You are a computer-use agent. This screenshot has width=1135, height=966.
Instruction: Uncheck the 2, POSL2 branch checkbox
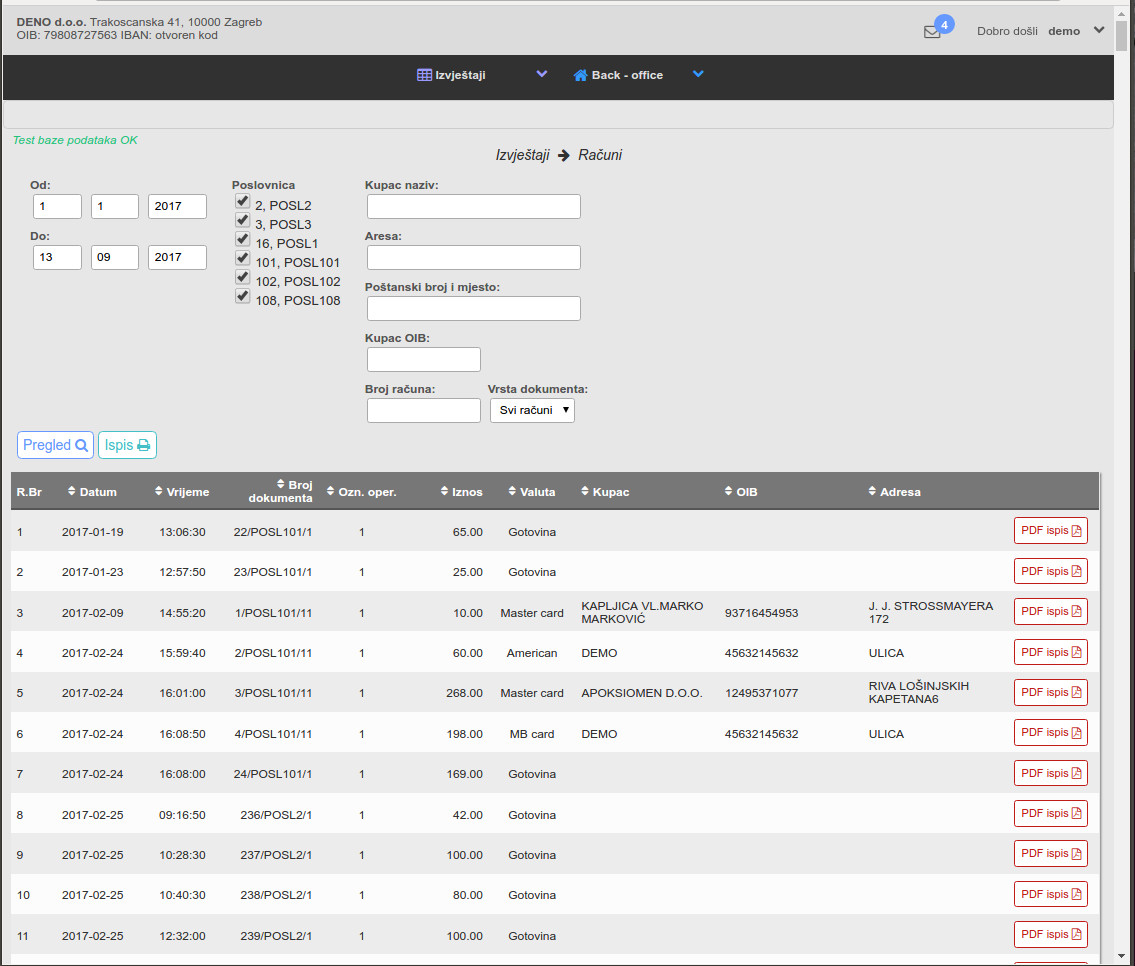242,202
